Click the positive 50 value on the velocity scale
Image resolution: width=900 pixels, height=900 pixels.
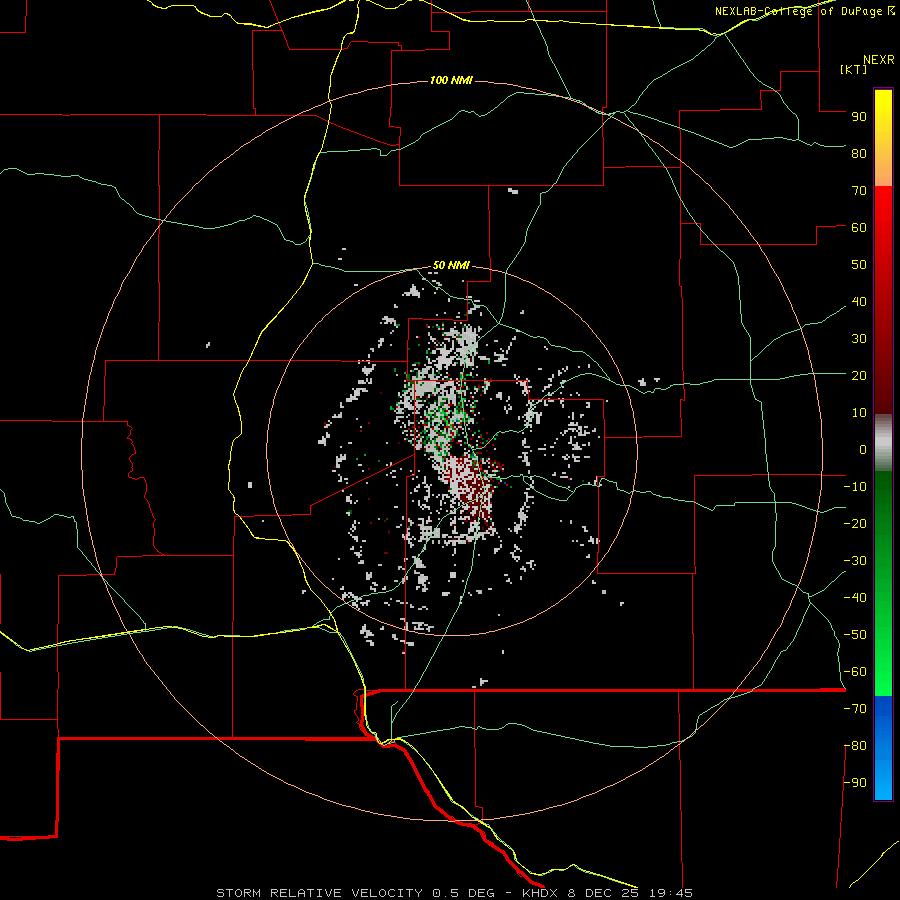(859, 265)
